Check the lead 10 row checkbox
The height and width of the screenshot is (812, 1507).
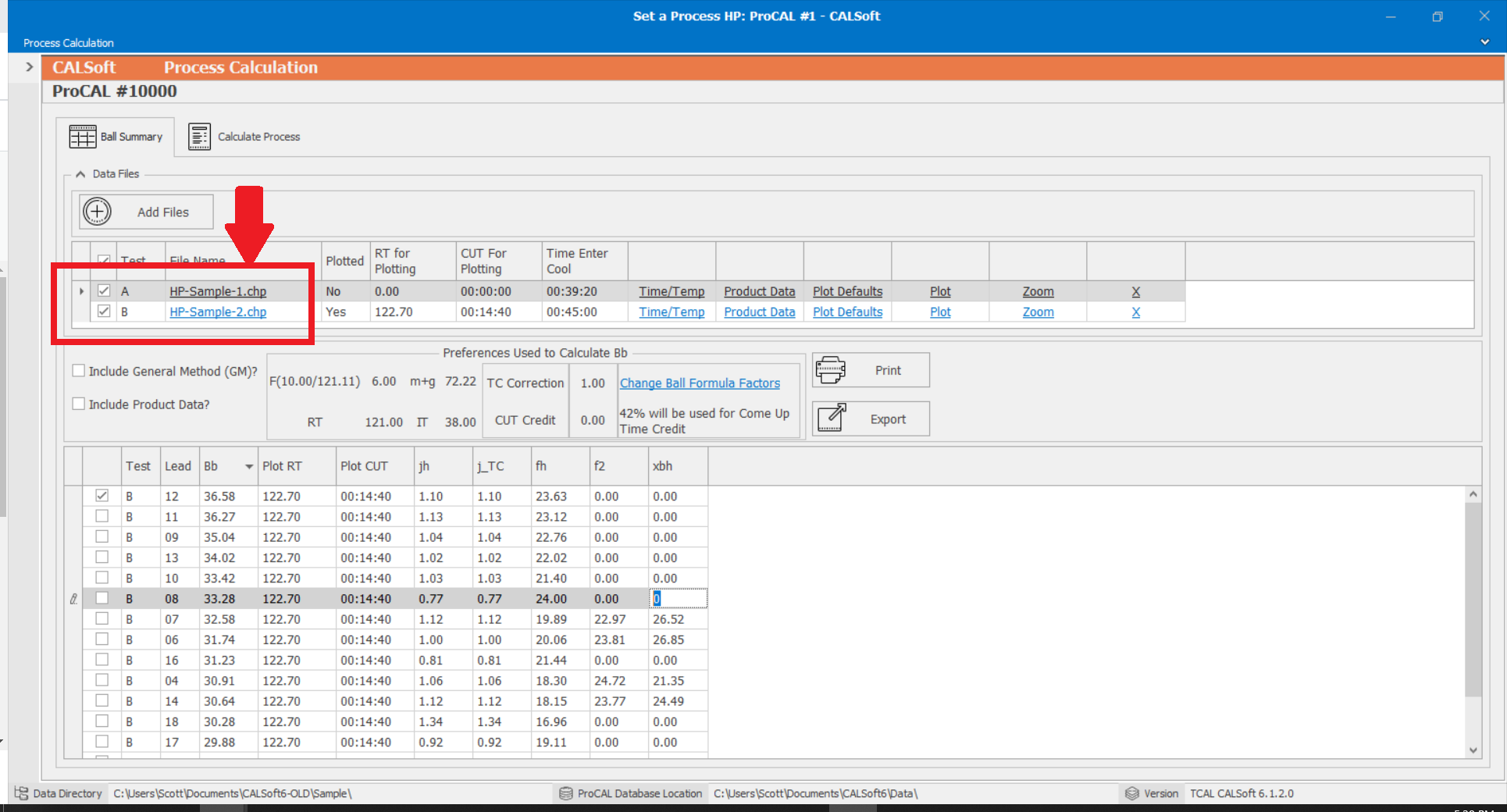point(102,577)
